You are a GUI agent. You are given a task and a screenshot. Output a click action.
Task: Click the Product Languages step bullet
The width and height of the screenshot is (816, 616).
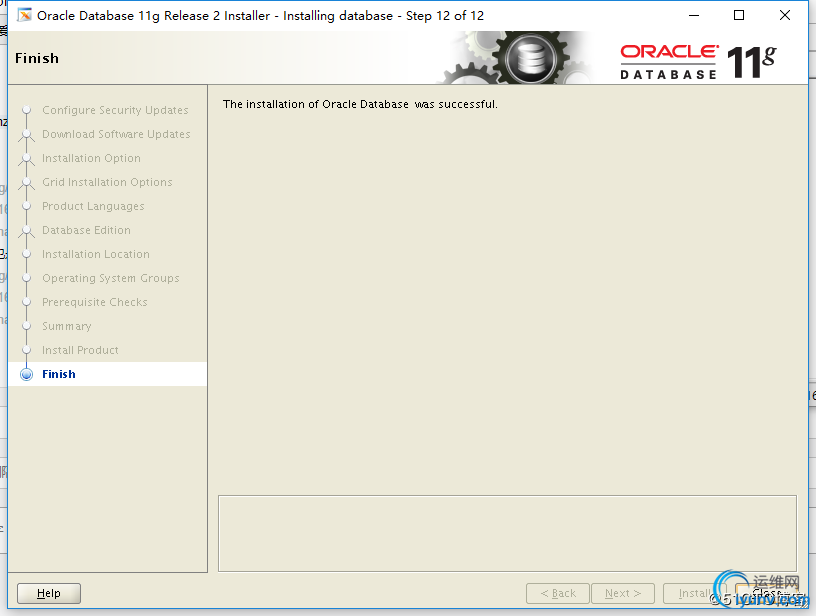27,206
